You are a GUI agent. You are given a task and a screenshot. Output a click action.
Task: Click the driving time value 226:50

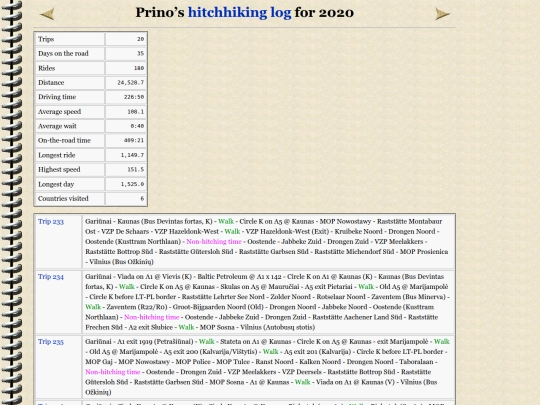coord(134,97)
